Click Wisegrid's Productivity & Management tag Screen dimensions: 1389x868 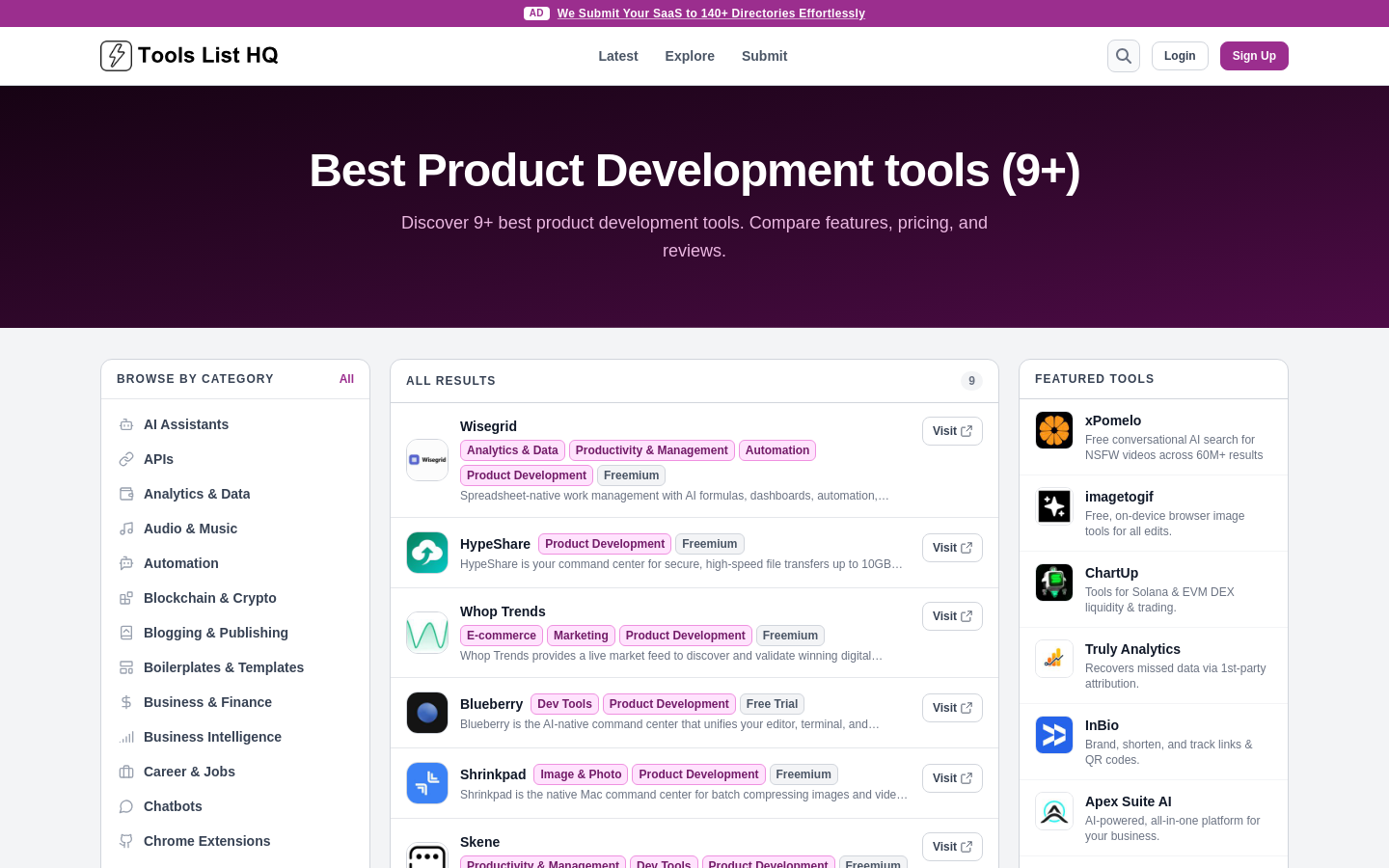click(651, 450)
